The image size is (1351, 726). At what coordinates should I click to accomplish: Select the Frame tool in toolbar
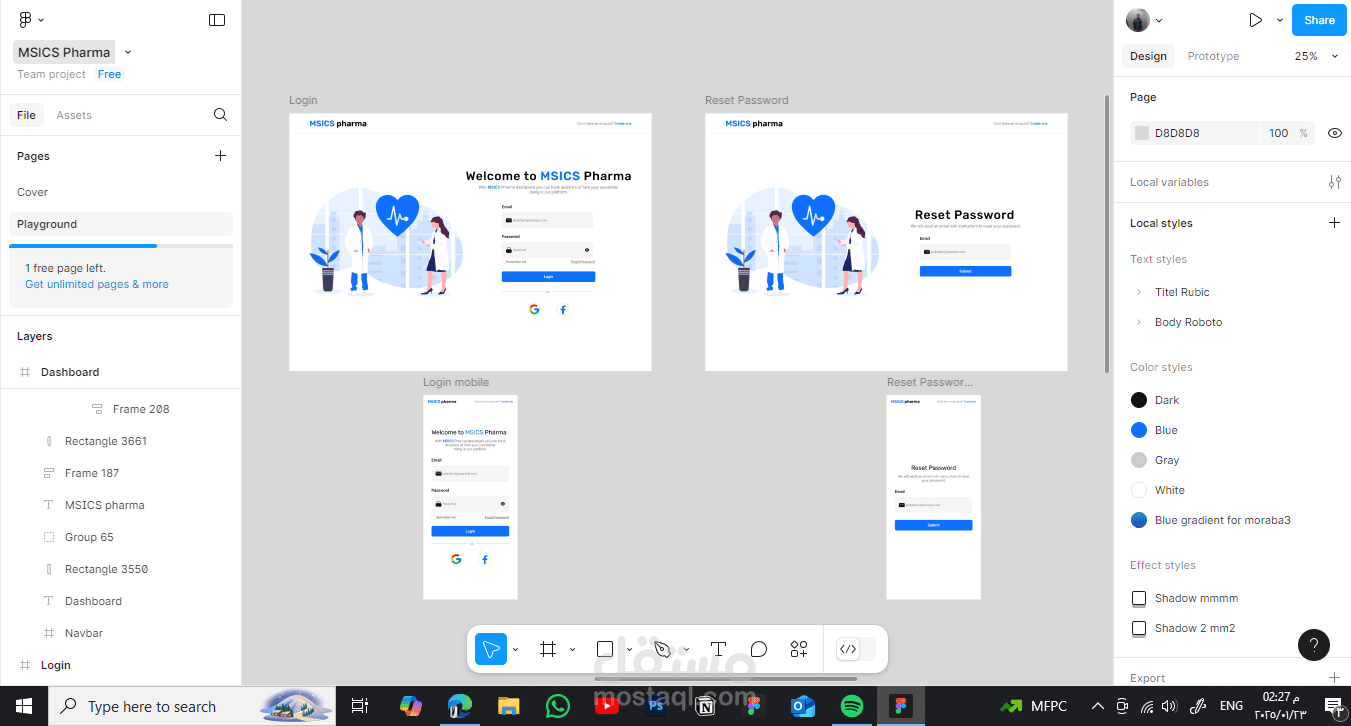[x=547, y=649]
